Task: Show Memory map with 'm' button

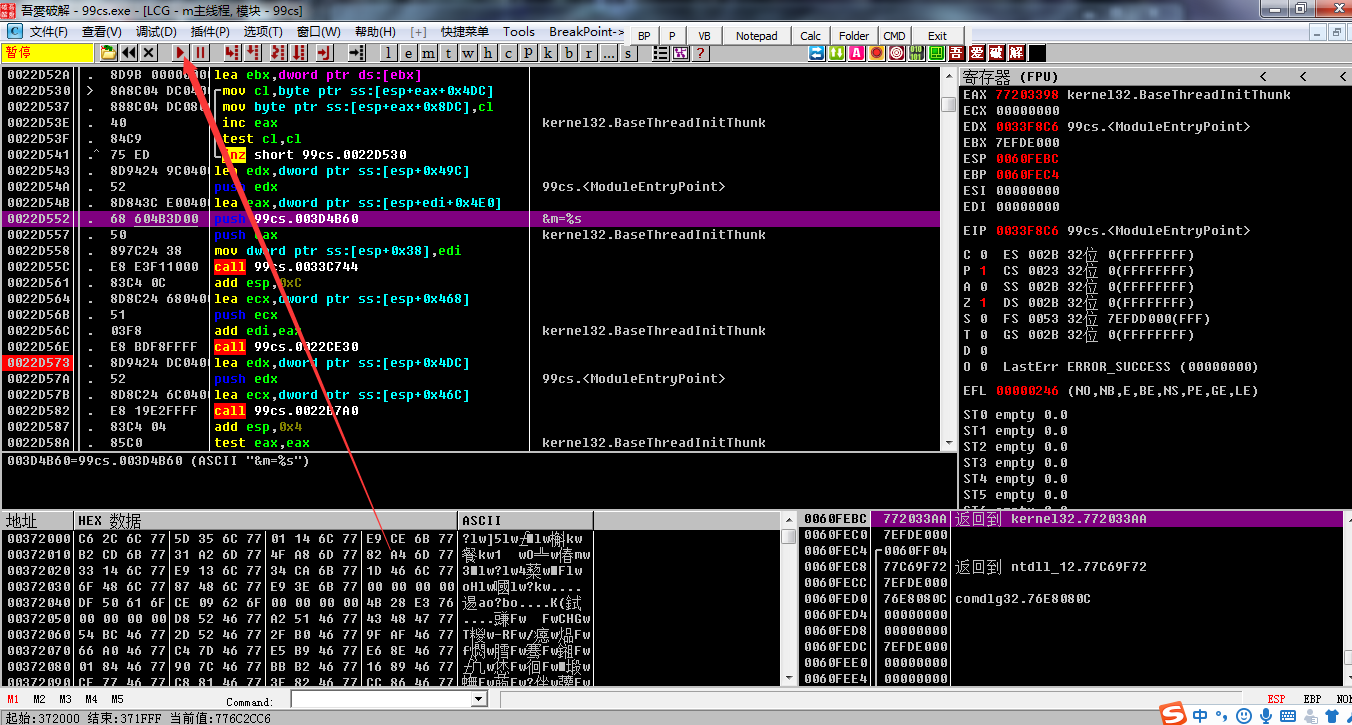Action: tap(428, 53)
